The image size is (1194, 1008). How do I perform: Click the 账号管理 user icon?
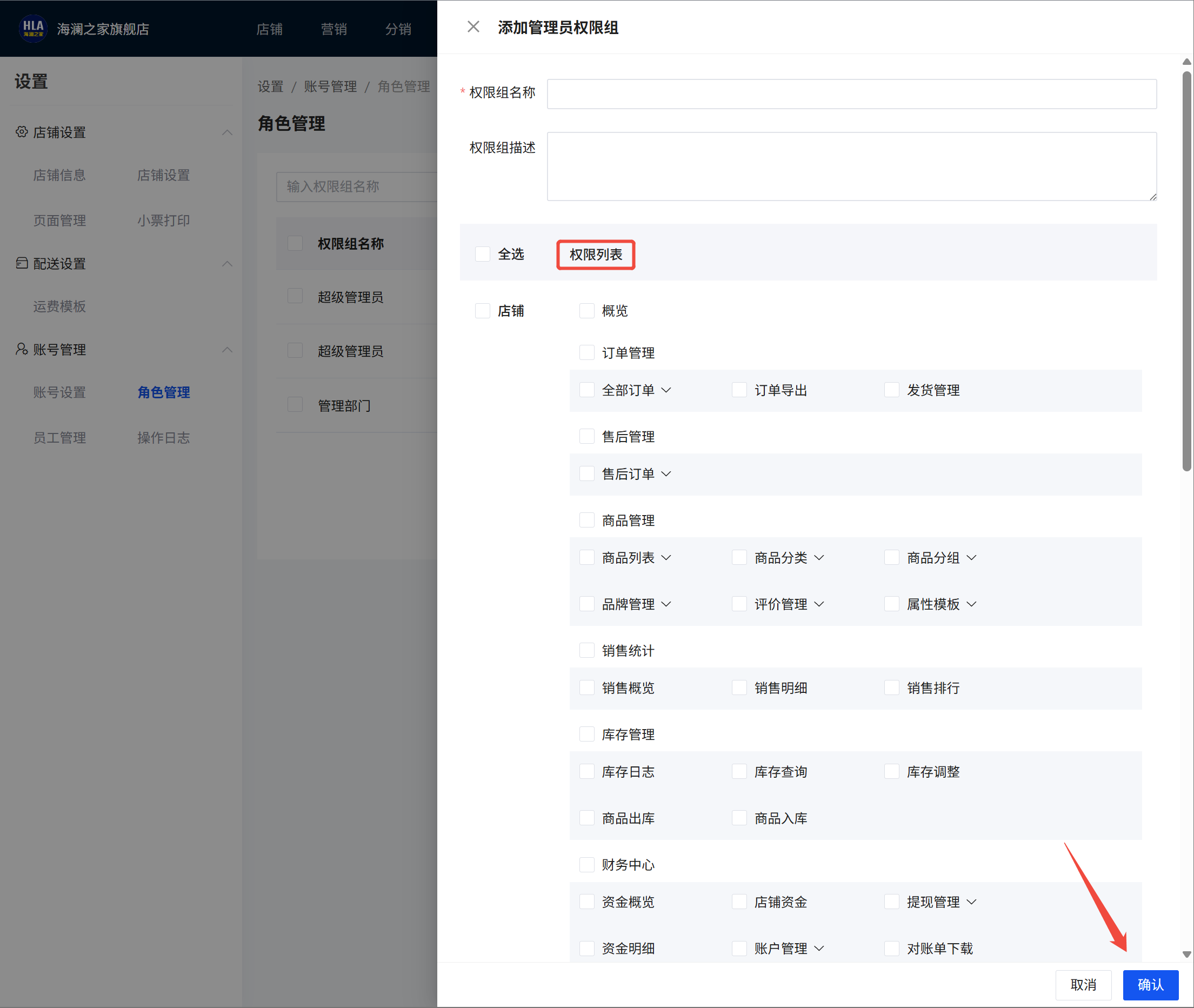pos(22,349)
